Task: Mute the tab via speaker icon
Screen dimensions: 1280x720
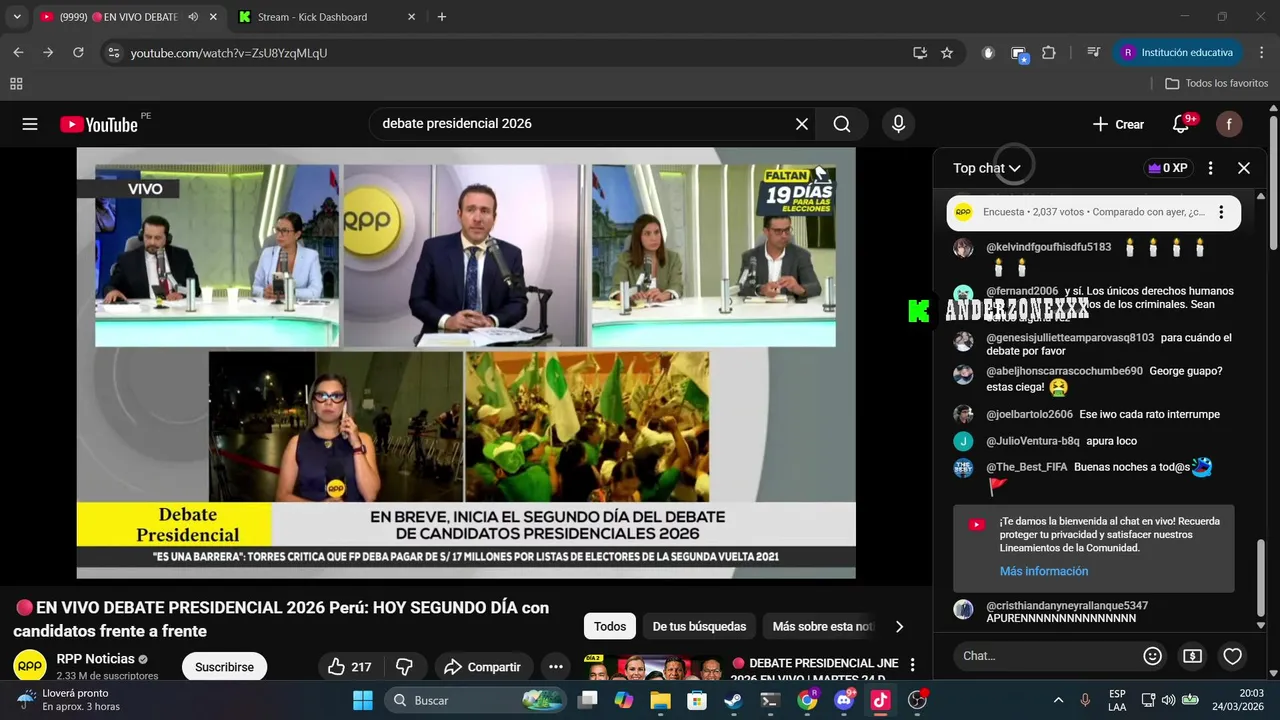Action: pyautogui.click(x=193, y=17)
